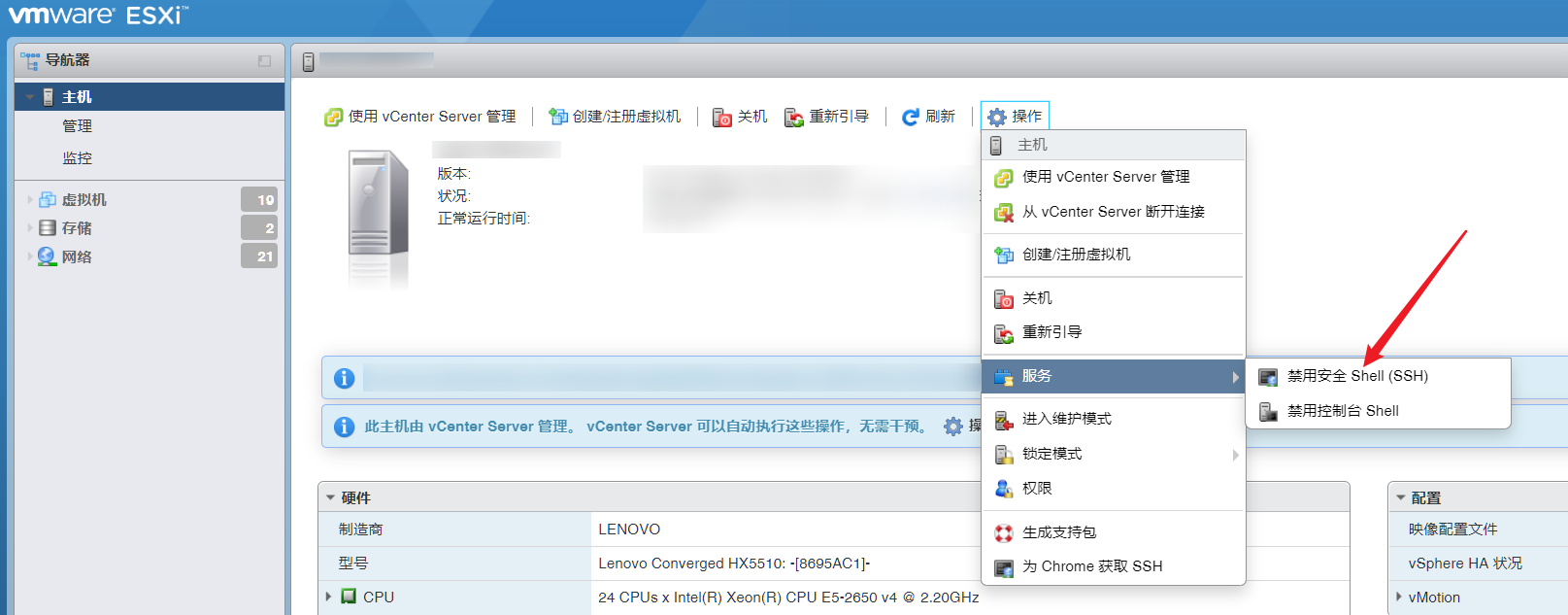Image resolution: width=1568 pixels, height=615 pixels.
Task: Click the storage count badge 2
Action: click(259, 228)
